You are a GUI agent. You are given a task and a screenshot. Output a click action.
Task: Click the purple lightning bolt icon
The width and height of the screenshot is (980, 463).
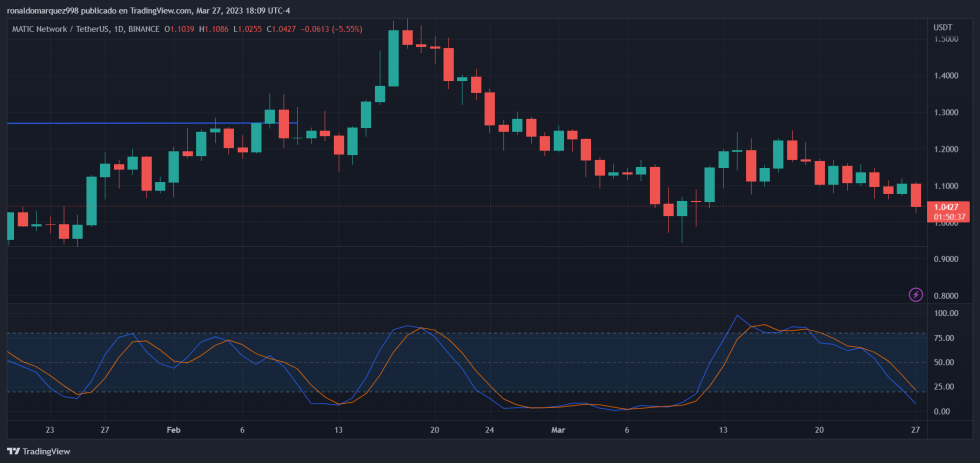[x=916, y=294]
